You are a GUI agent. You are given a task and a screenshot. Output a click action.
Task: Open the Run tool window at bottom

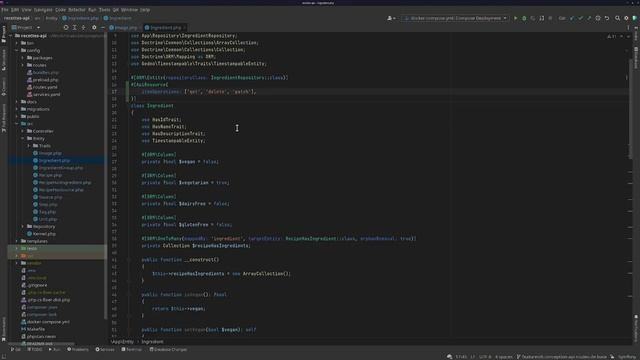click(54, 349)
